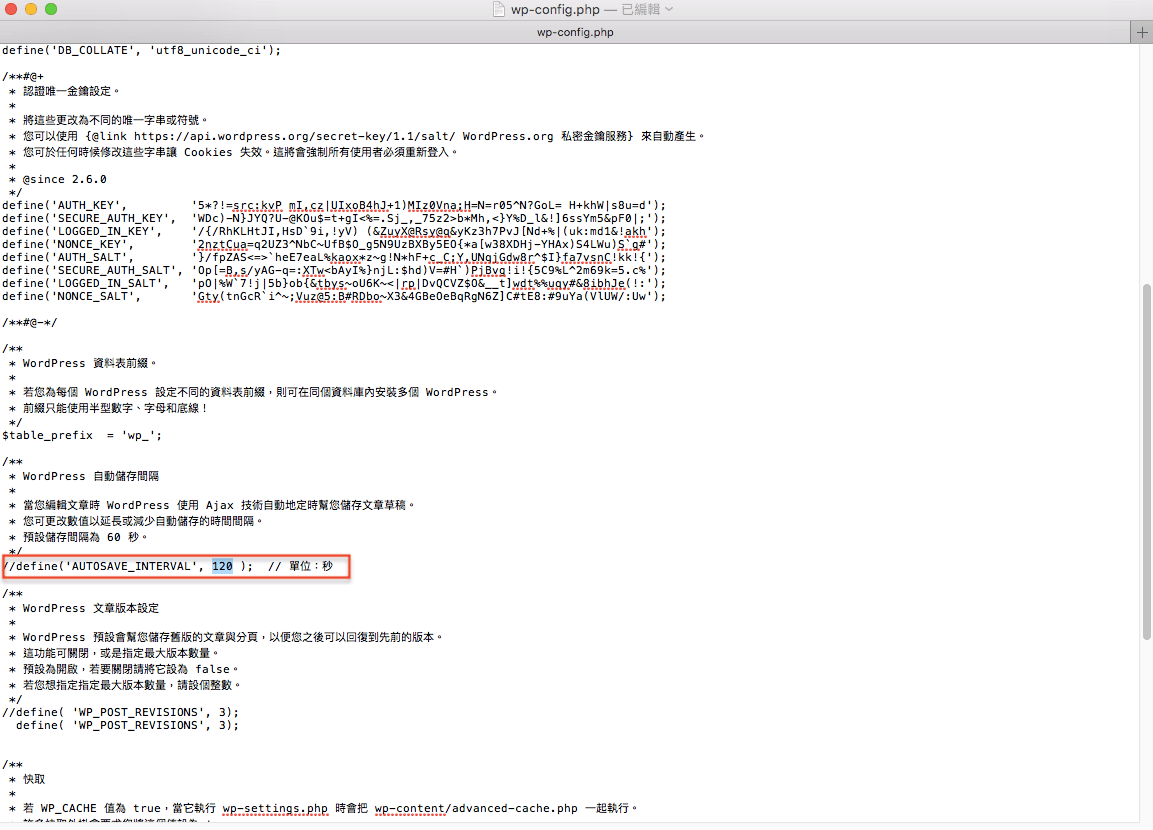
Task: Click the '/**#@-*/' marker line
Action: pyautogui.click(x=29, y=323)
